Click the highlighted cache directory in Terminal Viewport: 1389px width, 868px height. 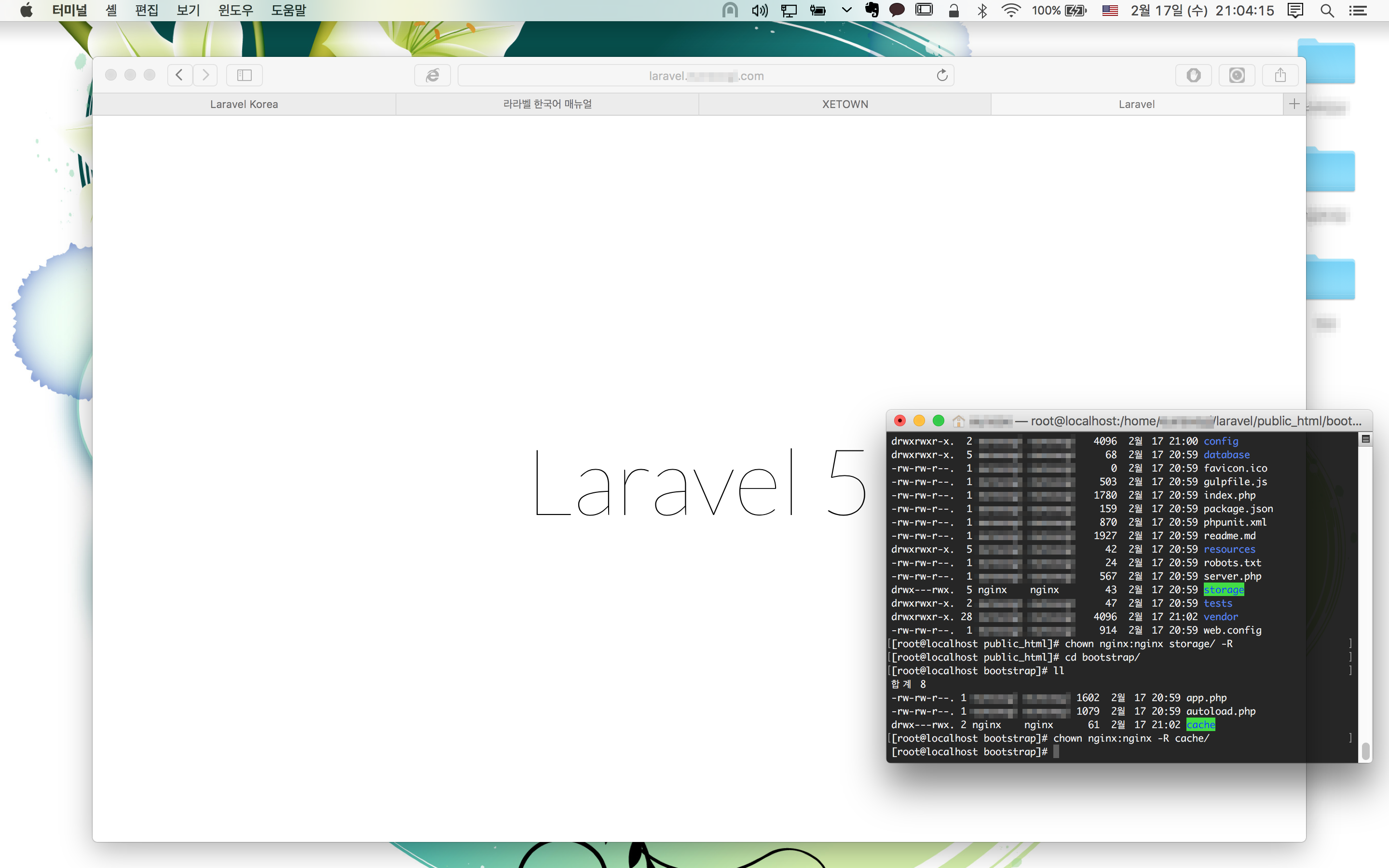point(1201,724)
